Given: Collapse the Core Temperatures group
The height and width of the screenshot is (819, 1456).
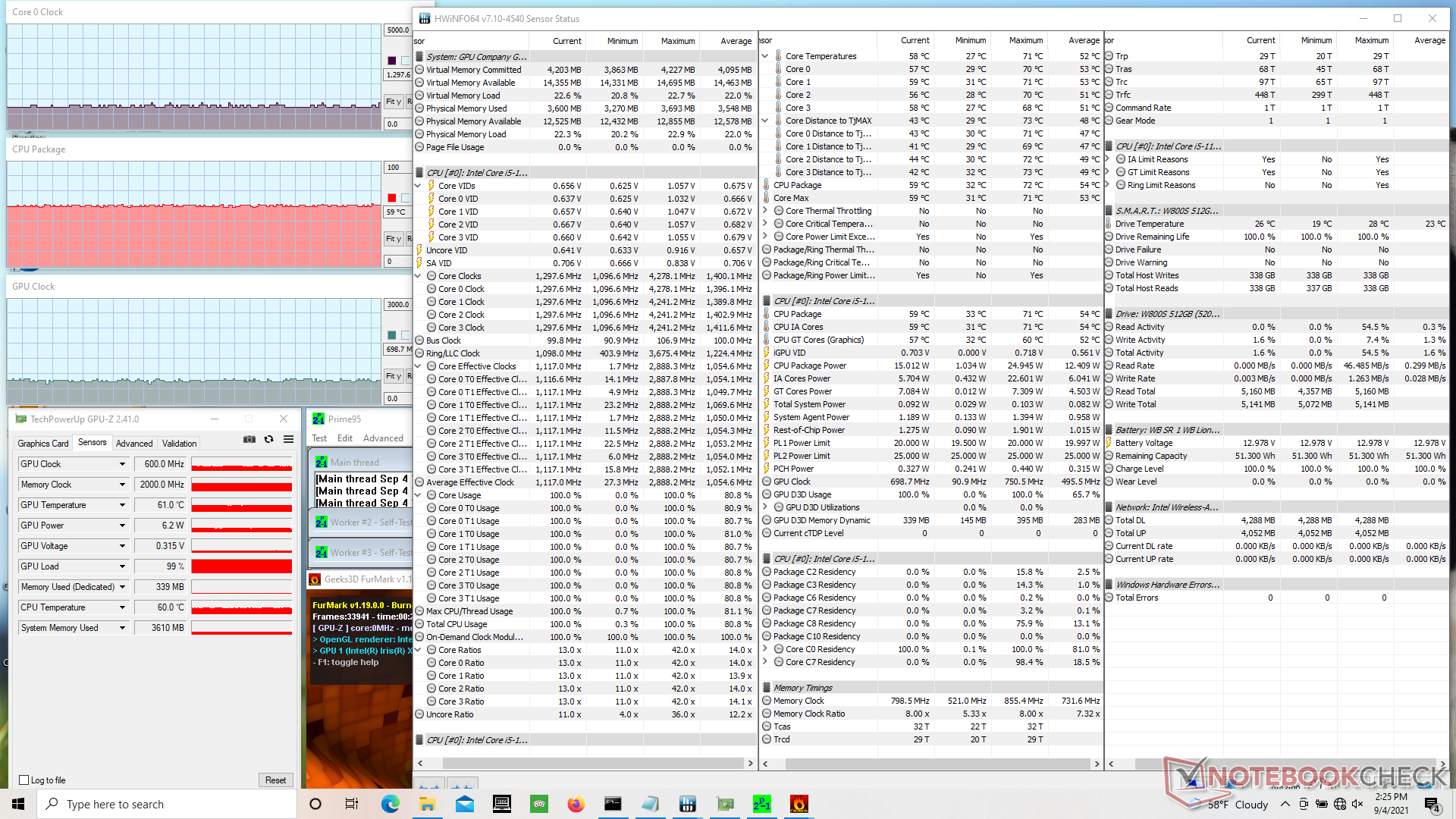Looking at the screenshot, I should click(x=765, y=56).
